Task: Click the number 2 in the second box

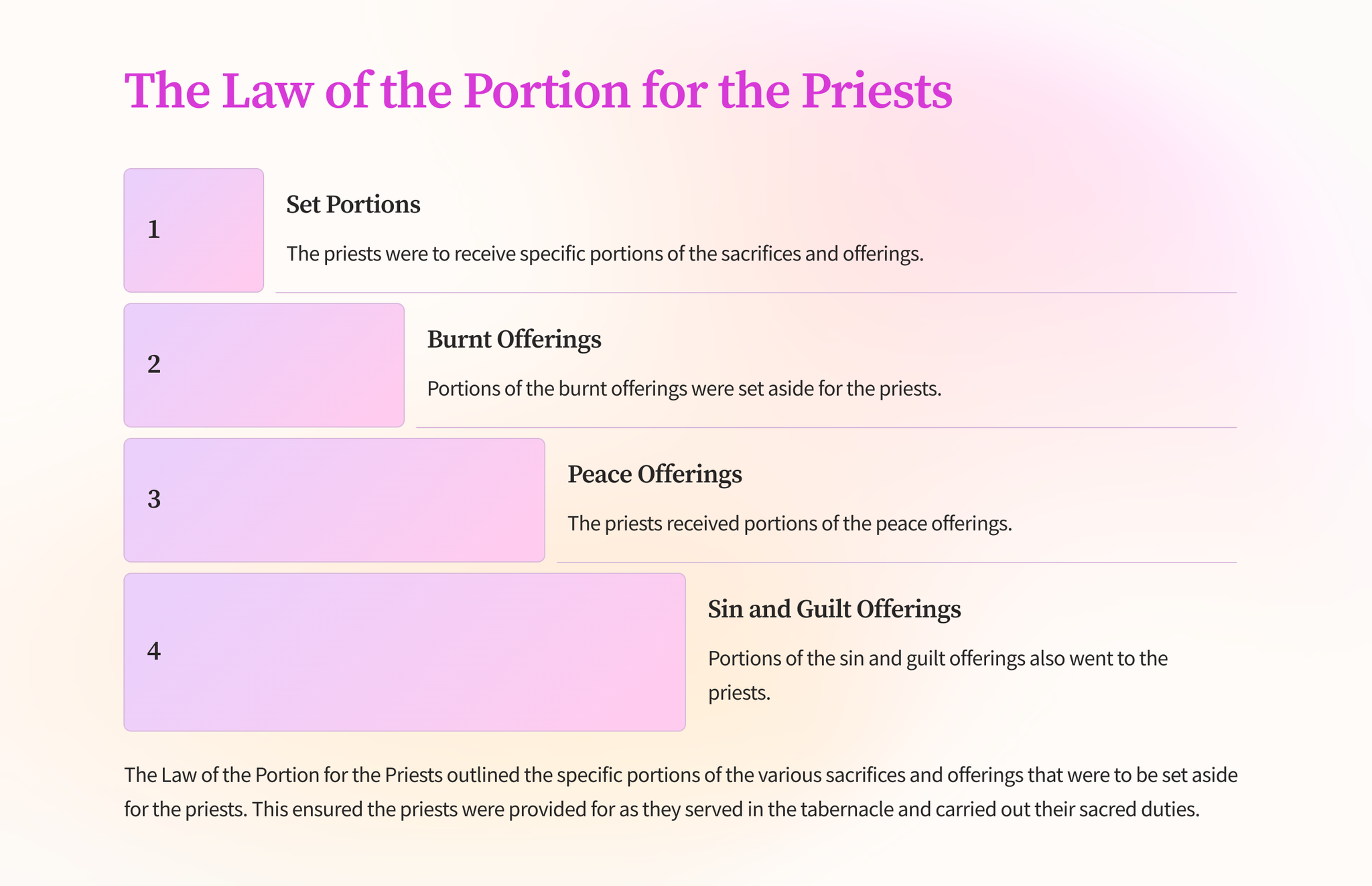Action: [x=154, y=365]
